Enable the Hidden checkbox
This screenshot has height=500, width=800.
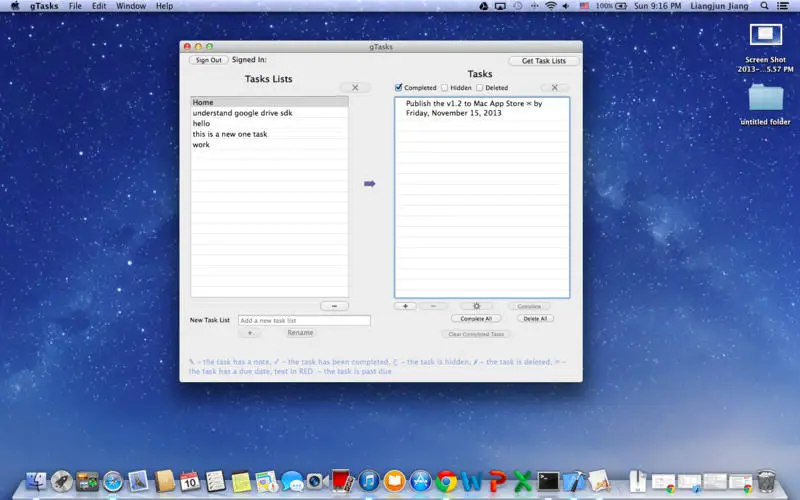point(444,88)
